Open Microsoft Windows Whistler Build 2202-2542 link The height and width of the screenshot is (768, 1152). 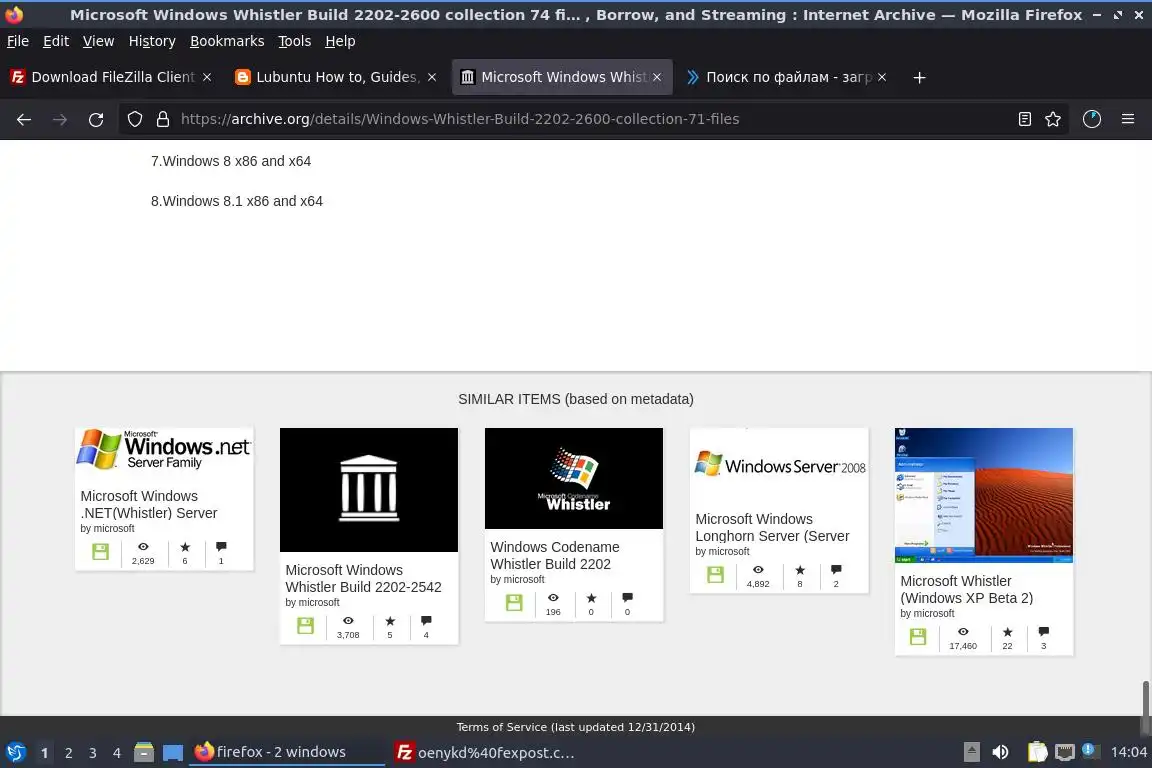[x=363, y=578]
